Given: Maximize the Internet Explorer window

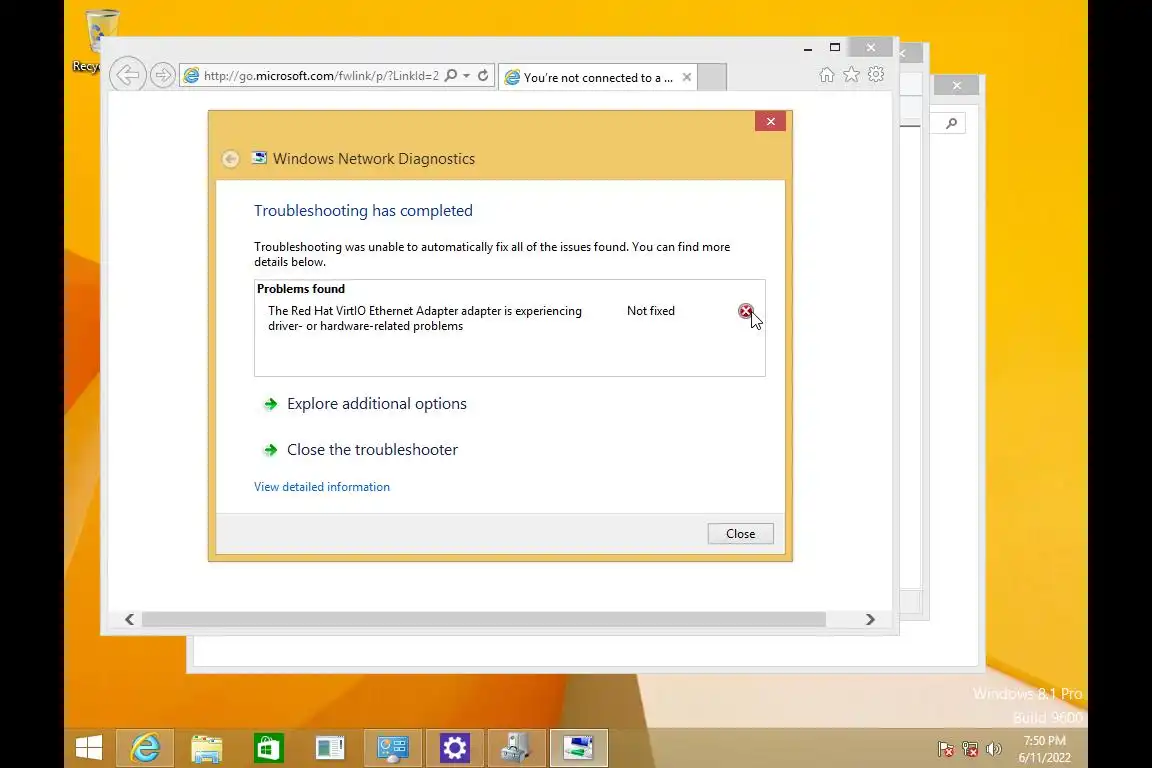Looking at the screenshot, I should click(x=835, y=48).
